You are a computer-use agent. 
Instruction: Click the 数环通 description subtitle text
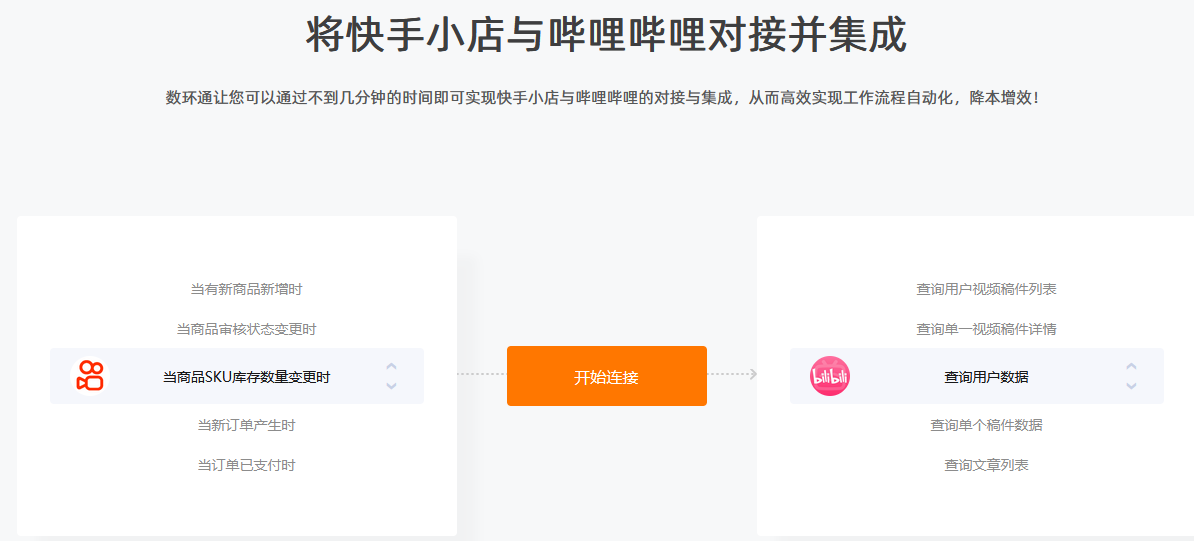(x=602, y=98)
